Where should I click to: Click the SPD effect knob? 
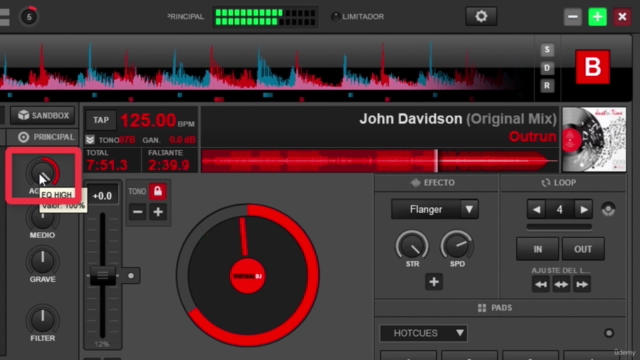[457, 246]
